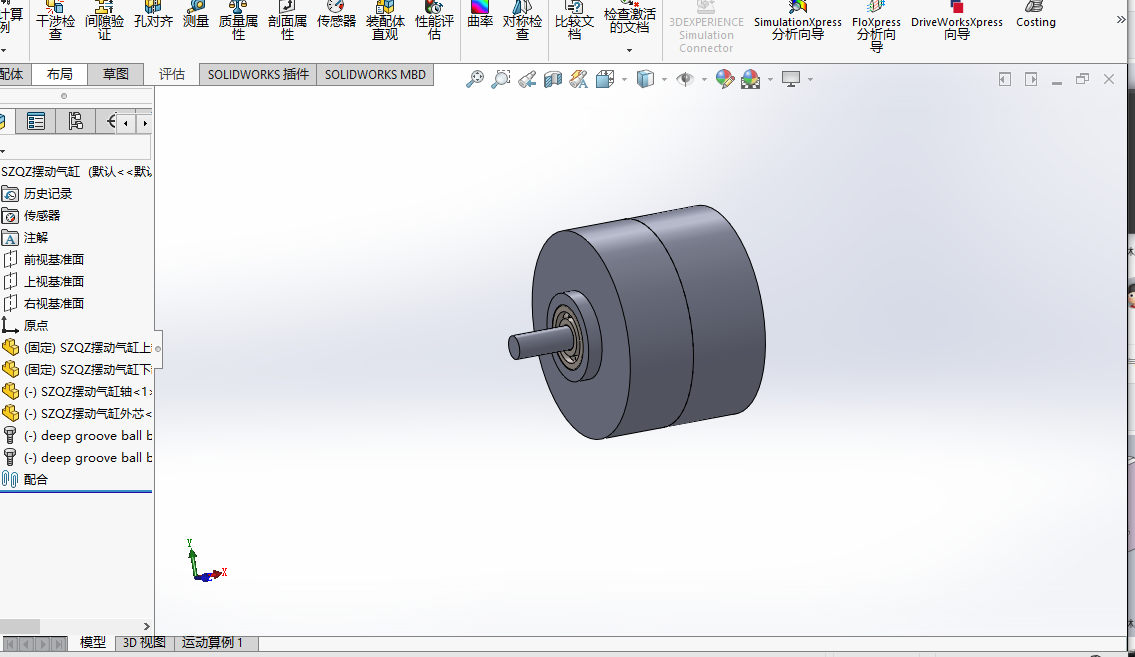This screenshot has height=657, width=1135.
Task: Switch to the 布局 (Layout) tab
Action: click(x=59, y=74)
